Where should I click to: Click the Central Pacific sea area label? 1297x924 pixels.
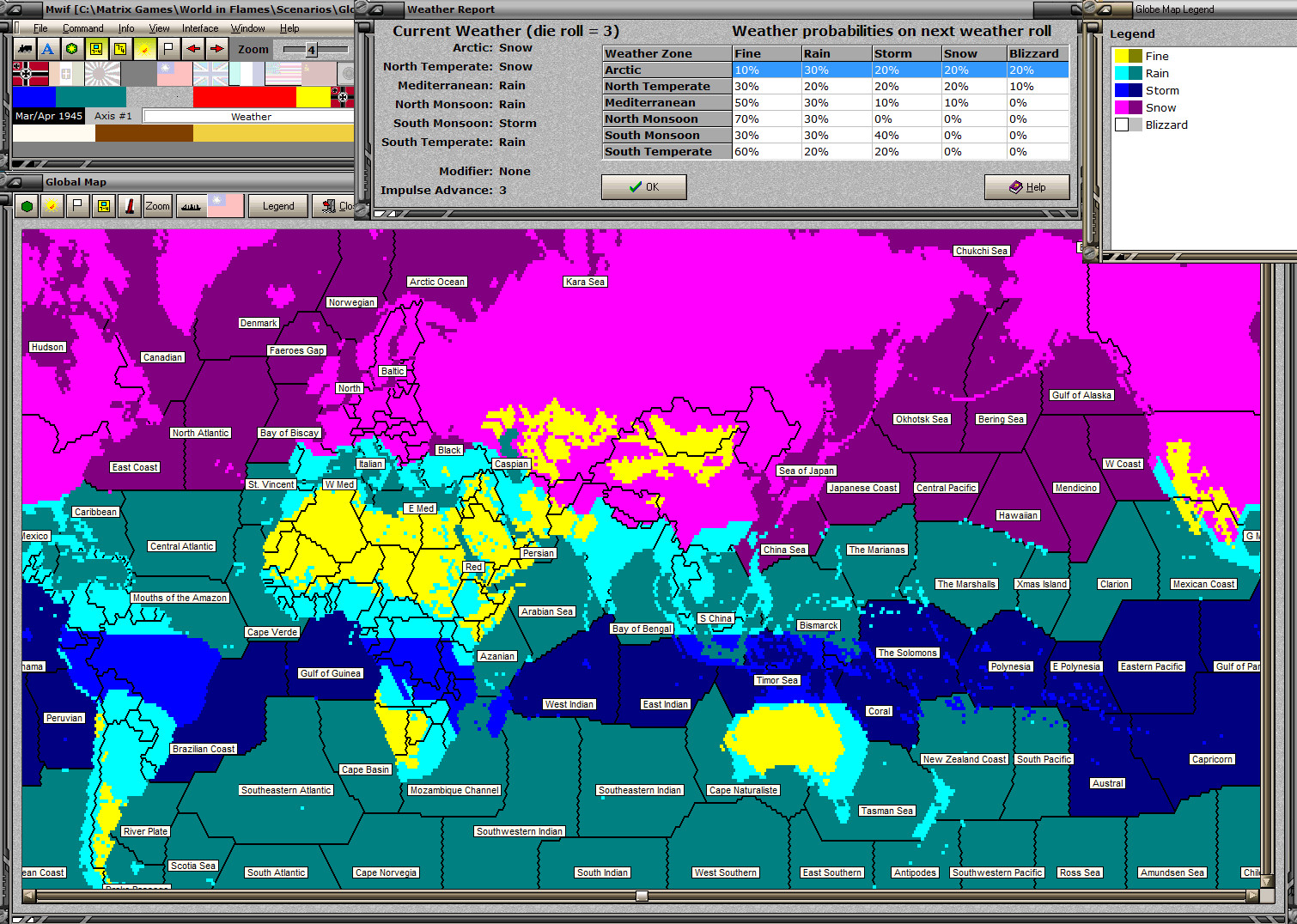pos(947,488)
